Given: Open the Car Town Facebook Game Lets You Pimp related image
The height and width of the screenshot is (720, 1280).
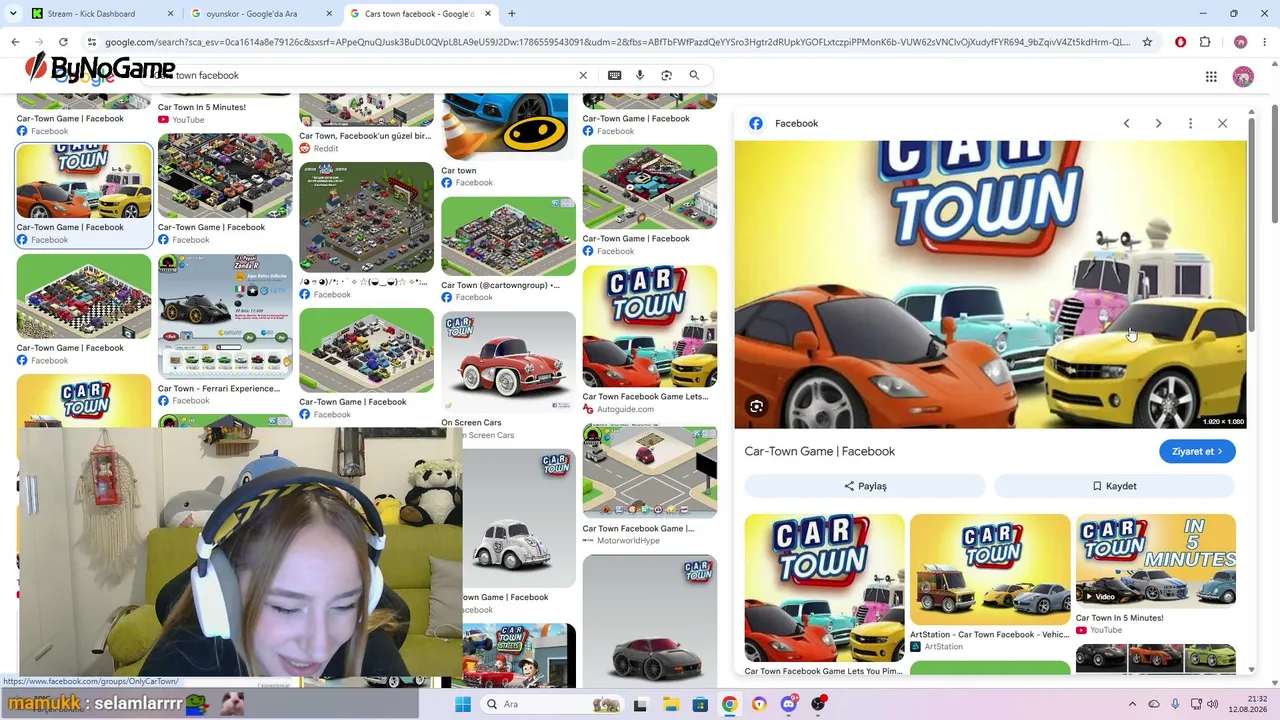Looking at the screenshot, I should coord(824,588).
